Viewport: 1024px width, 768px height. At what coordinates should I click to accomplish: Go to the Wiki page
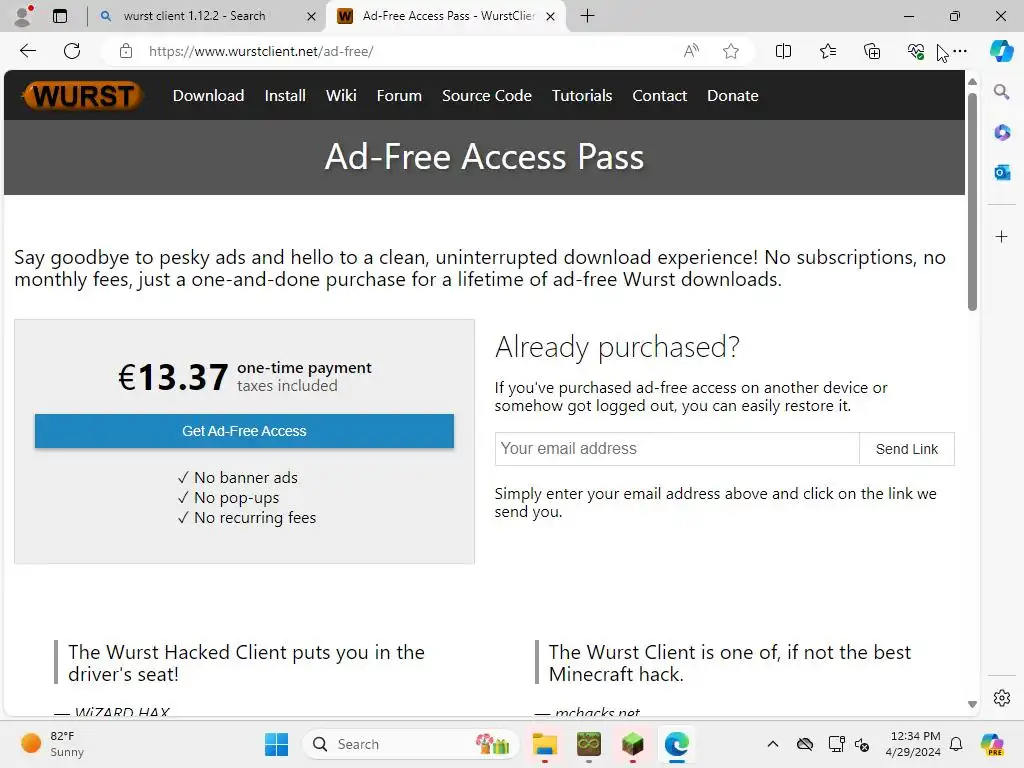(x=341, y=95)
